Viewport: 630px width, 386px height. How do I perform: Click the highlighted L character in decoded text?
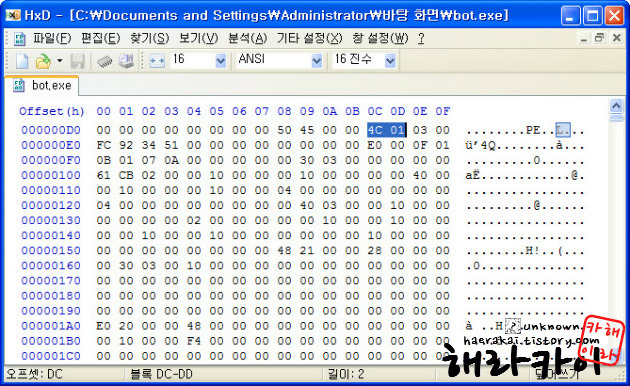tap(559, 131)
